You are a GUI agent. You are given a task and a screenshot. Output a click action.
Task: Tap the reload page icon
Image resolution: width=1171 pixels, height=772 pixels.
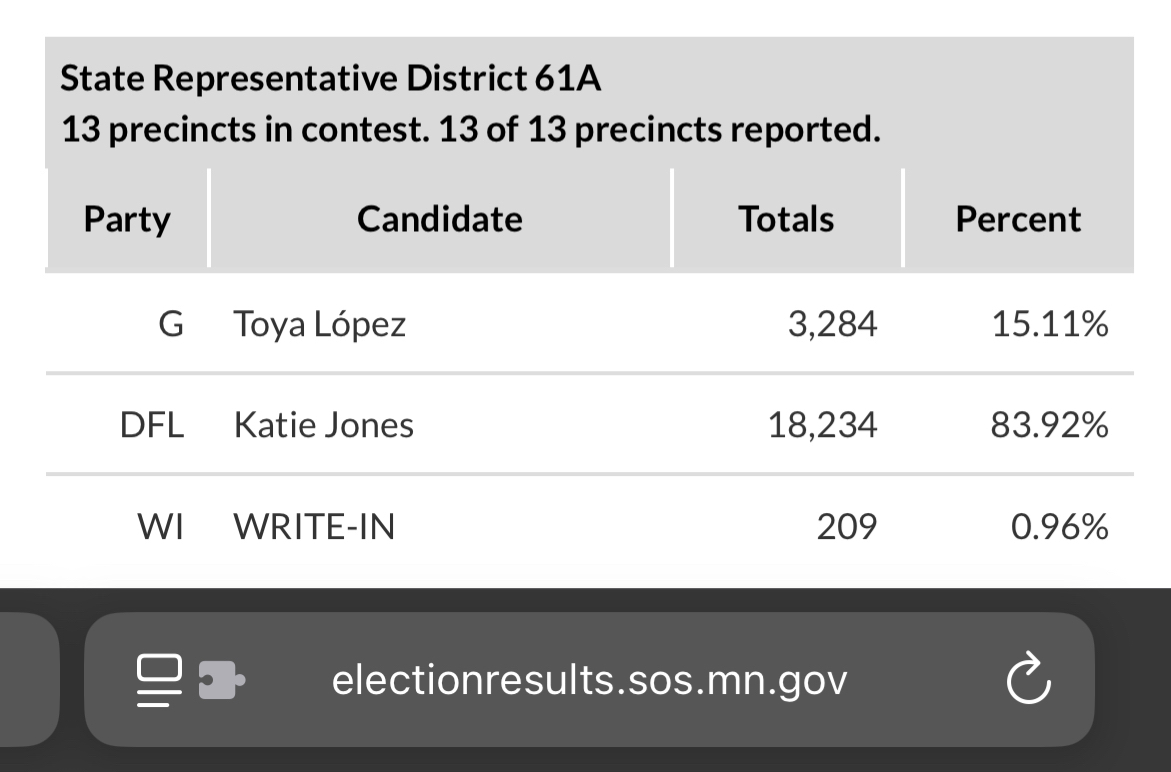coord(1028,681)
